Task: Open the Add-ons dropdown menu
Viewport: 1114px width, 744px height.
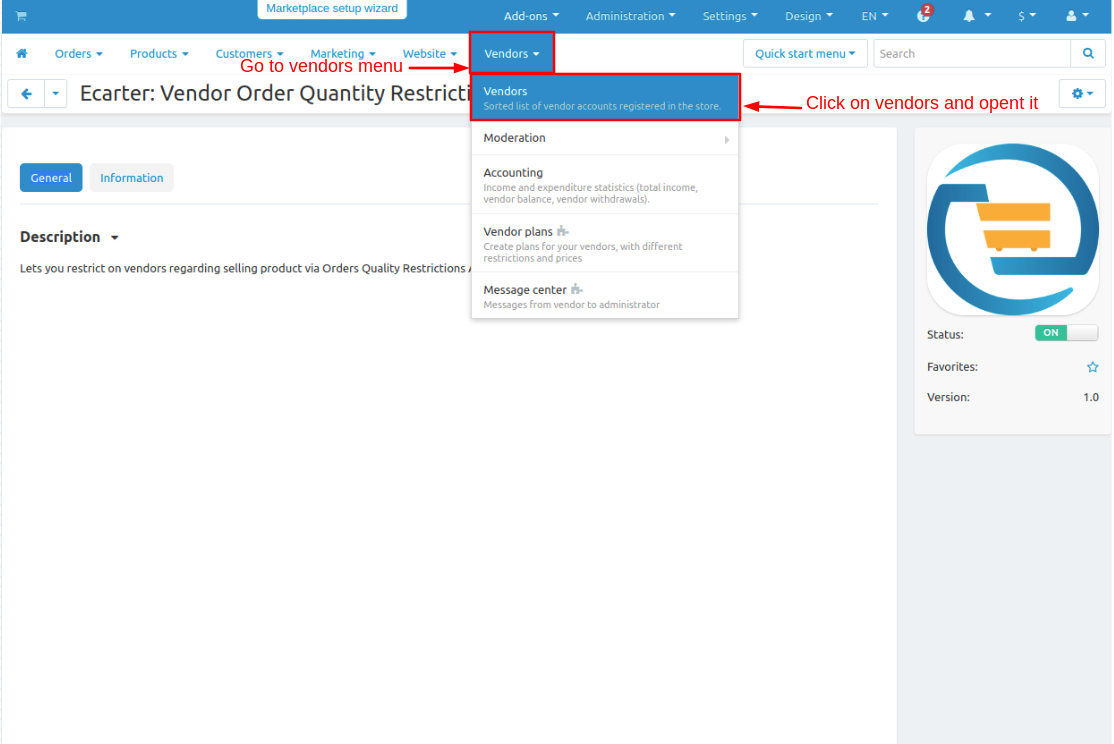Action: [x=531, y=16]
